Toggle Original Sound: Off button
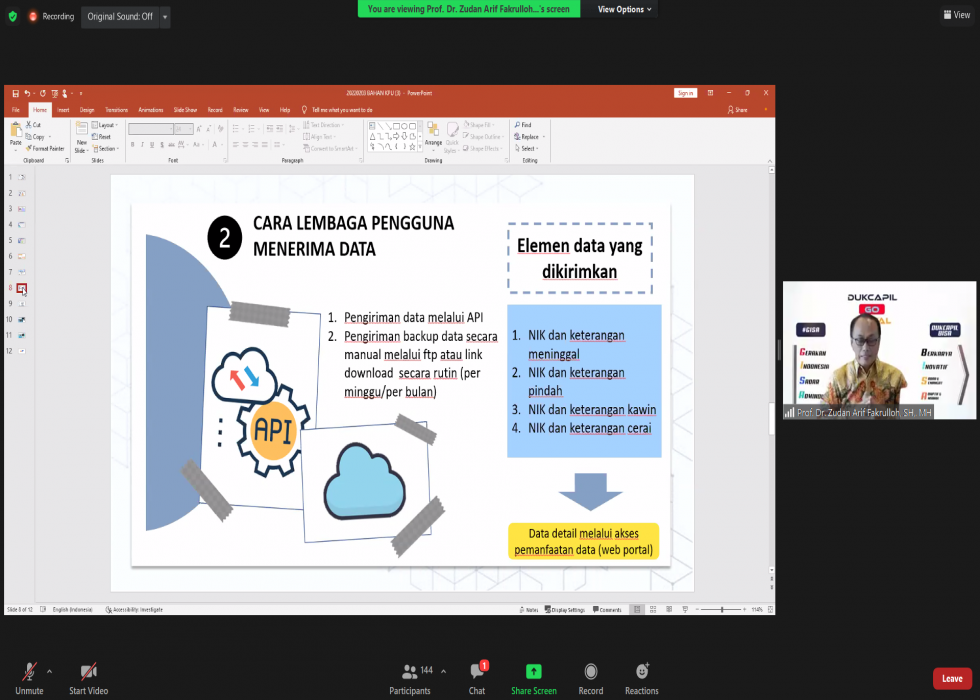 [120, 17]
